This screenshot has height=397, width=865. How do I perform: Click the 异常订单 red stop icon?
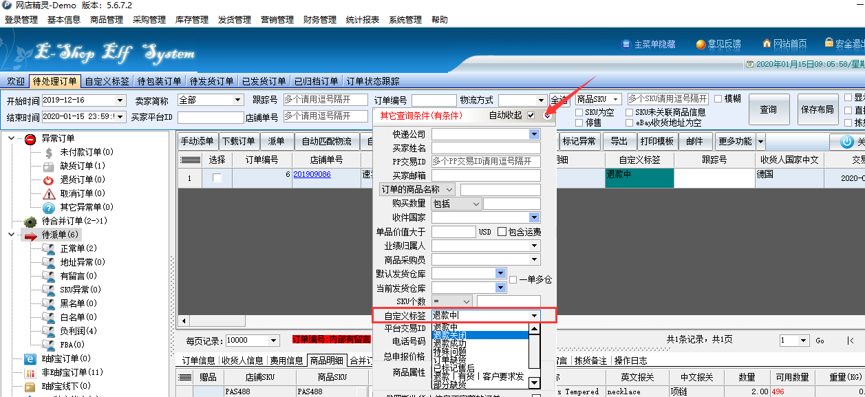click(31, 138)
